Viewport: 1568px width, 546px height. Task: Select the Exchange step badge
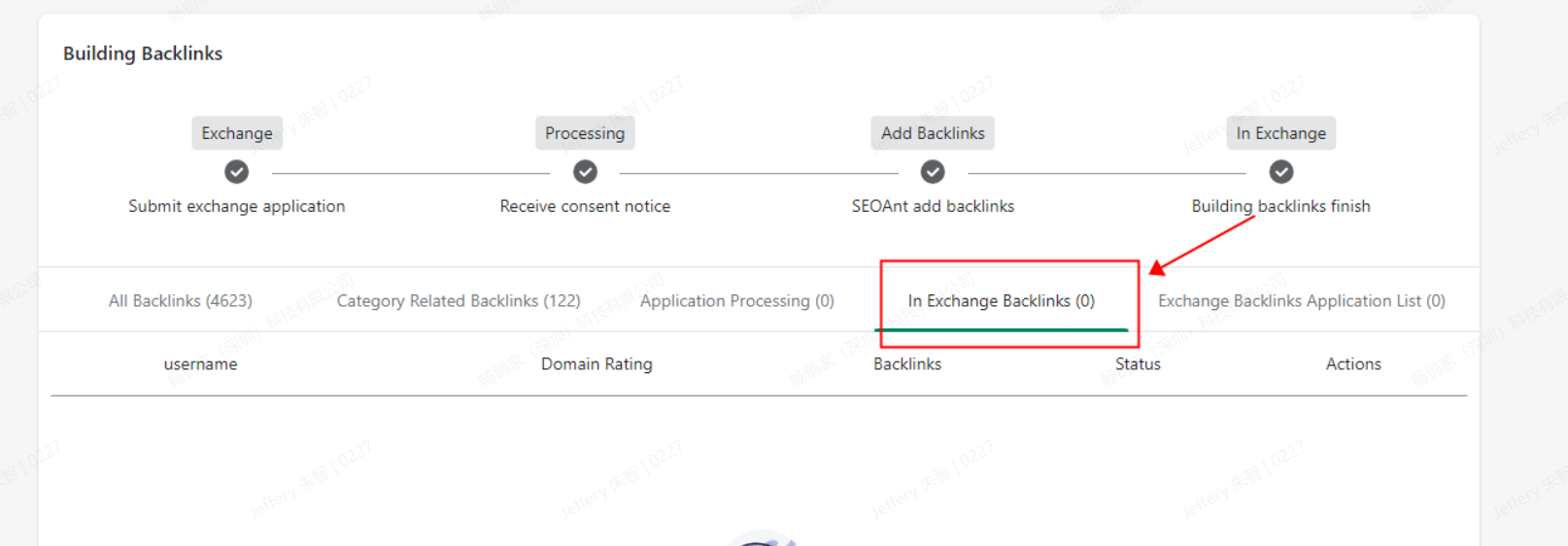pyautogui.click(x=237, y=133)
